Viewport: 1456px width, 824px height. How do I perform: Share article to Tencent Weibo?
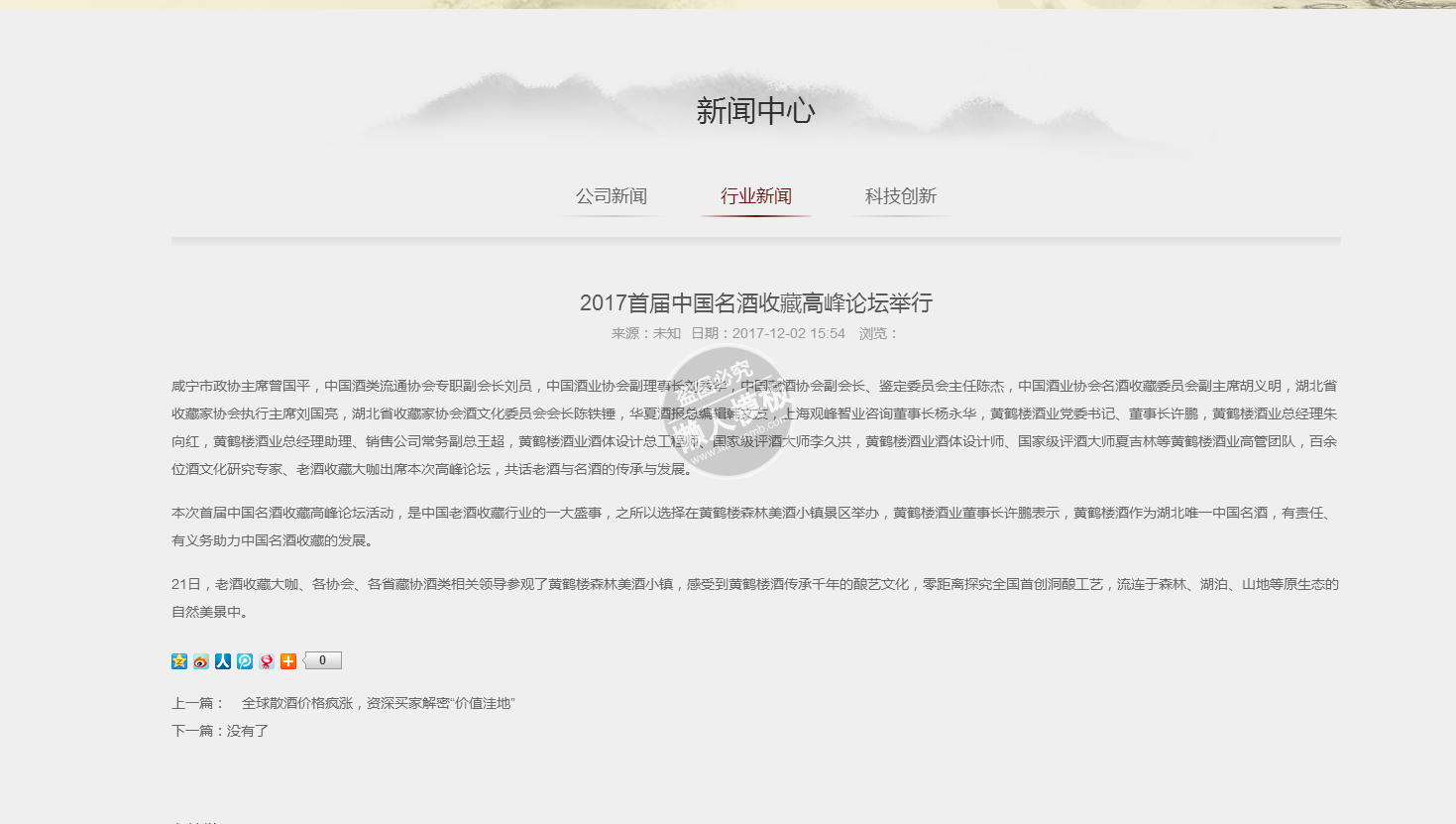245,661
